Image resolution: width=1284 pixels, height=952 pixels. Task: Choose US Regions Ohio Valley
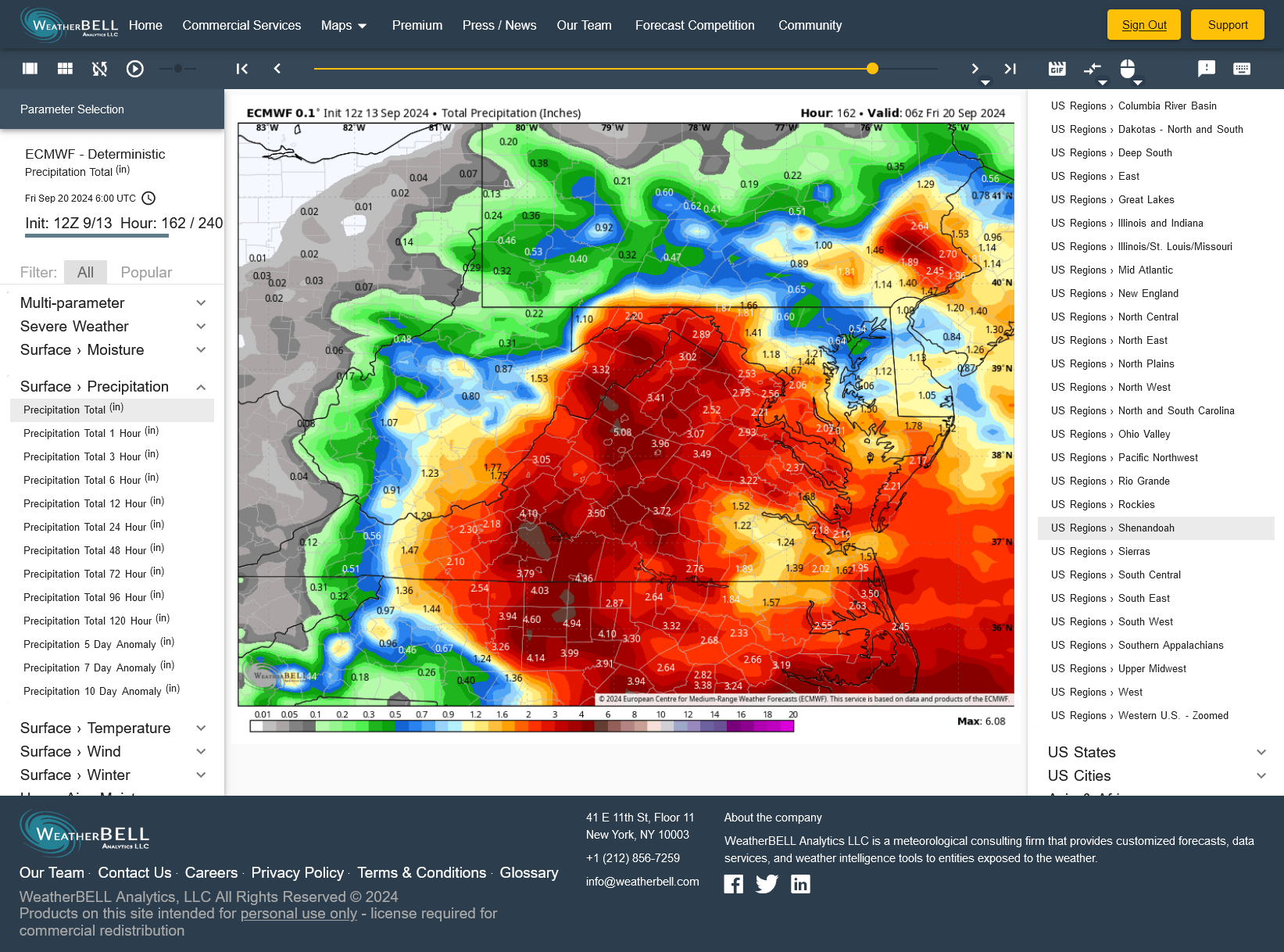(x=1157, y=434)
